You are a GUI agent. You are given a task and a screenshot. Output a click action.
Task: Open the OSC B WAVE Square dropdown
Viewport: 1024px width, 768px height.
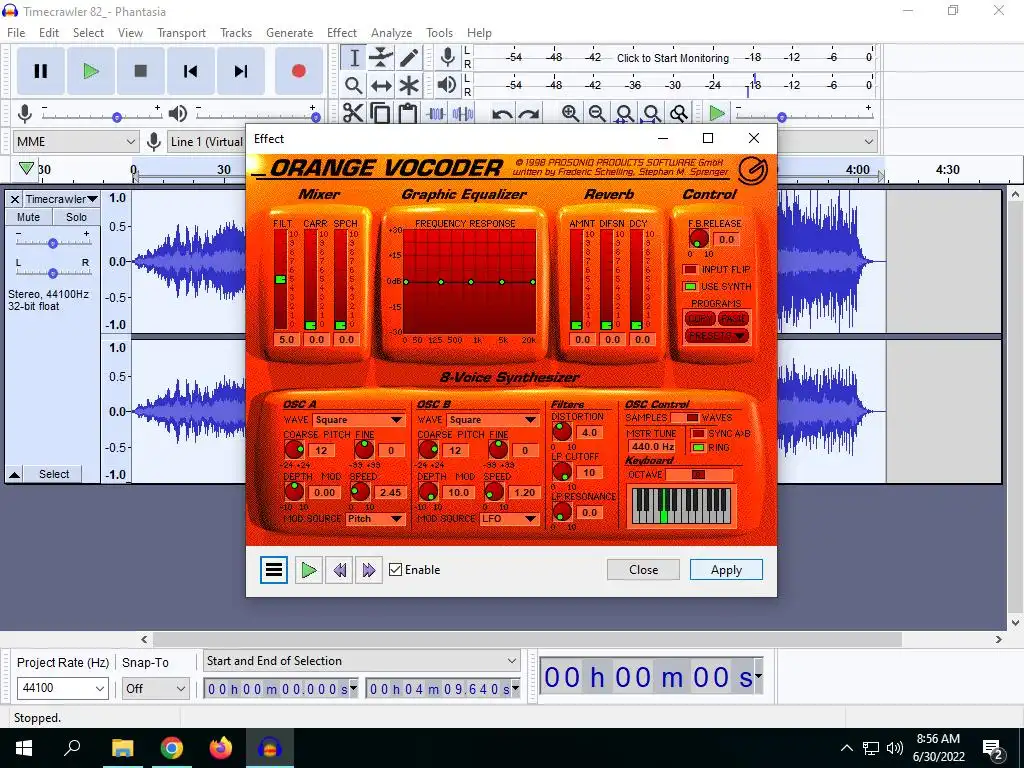(x=492, y=419)
